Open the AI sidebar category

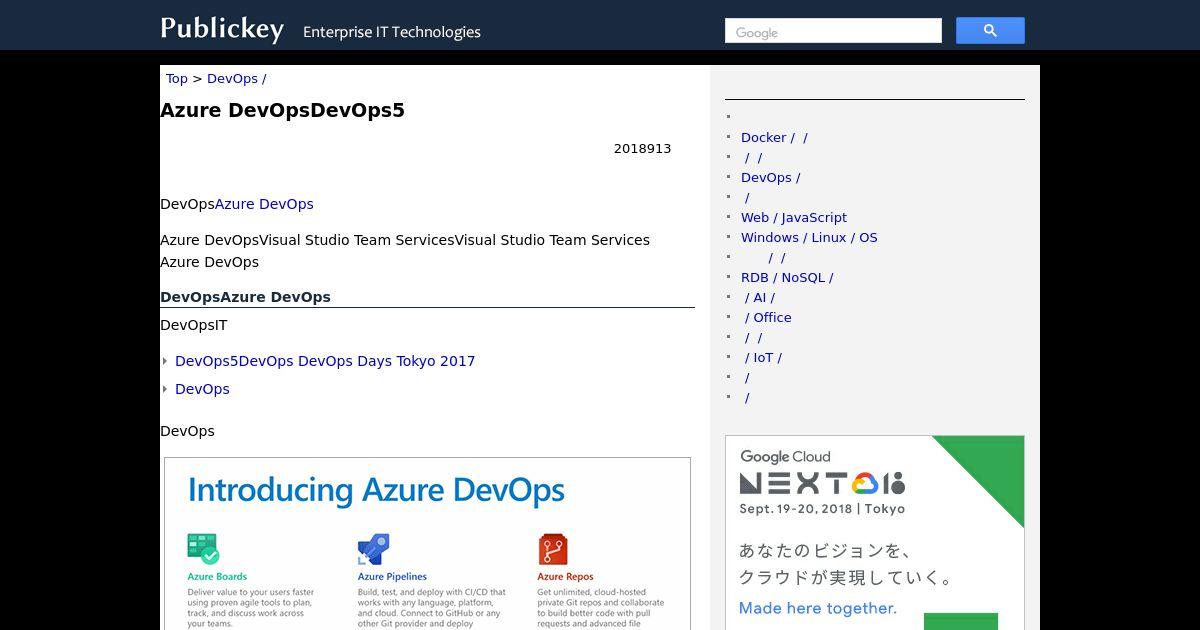pos(760,297)
